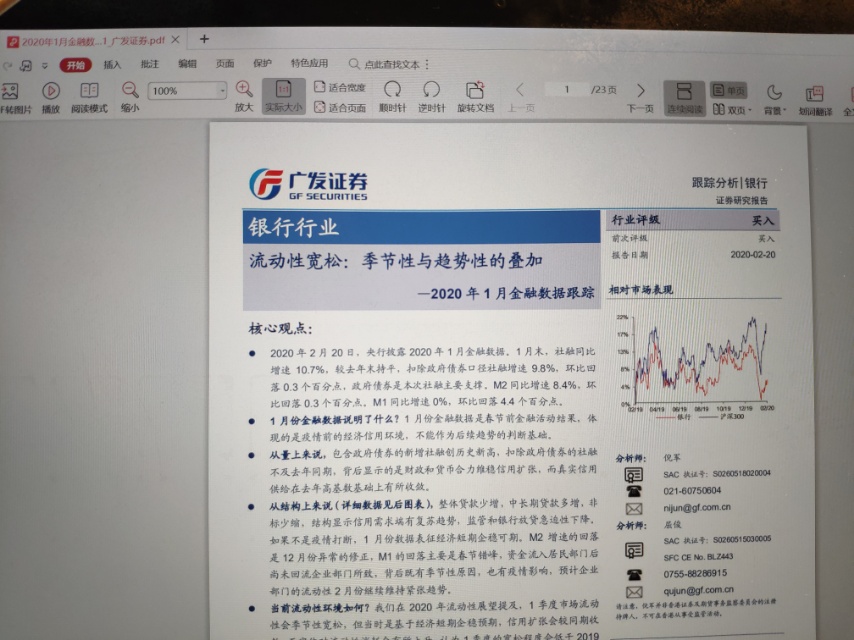The image size is (854, 640).
Task: Enable 阅读模式 reading mode
Action: coord(89,97)
